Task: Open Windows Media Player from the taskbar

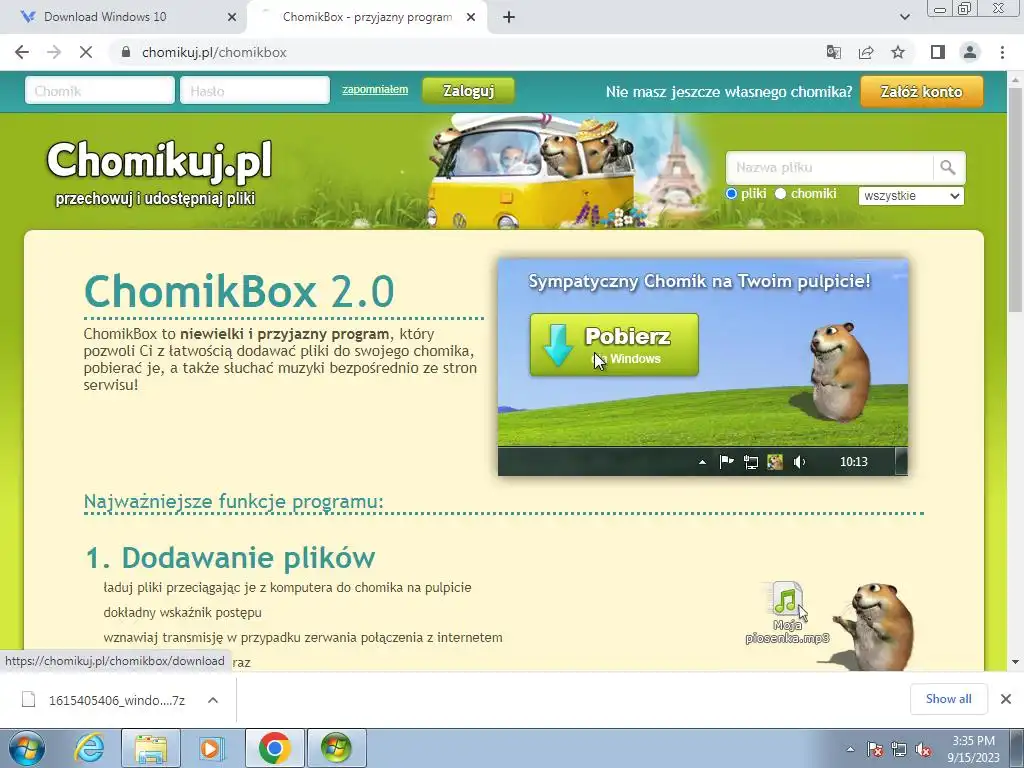Action: coord(212,748)
